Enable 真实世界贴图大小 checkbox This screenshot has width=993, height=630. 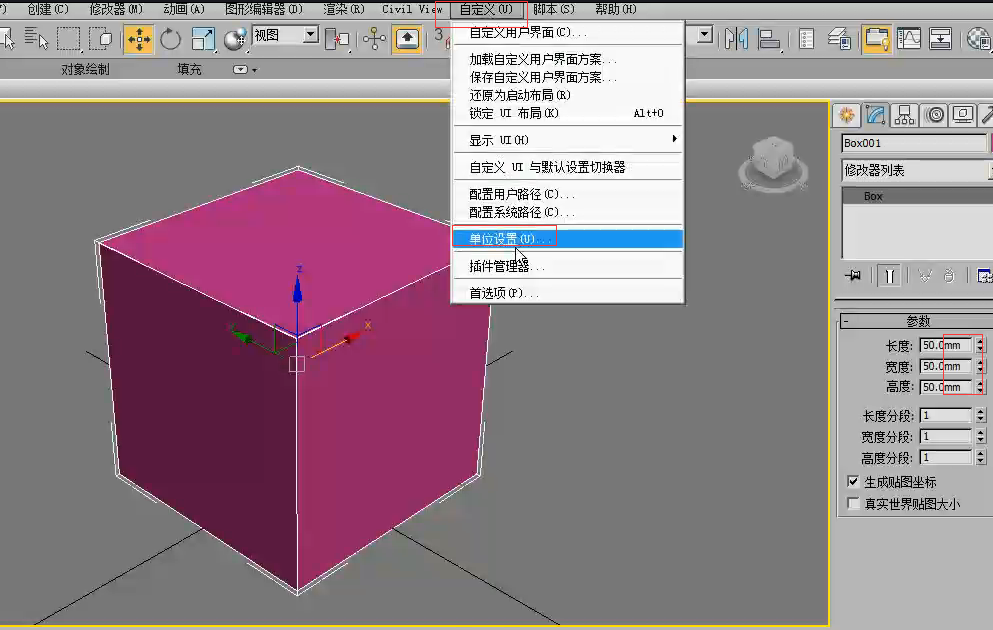click(x=854, y=504)
